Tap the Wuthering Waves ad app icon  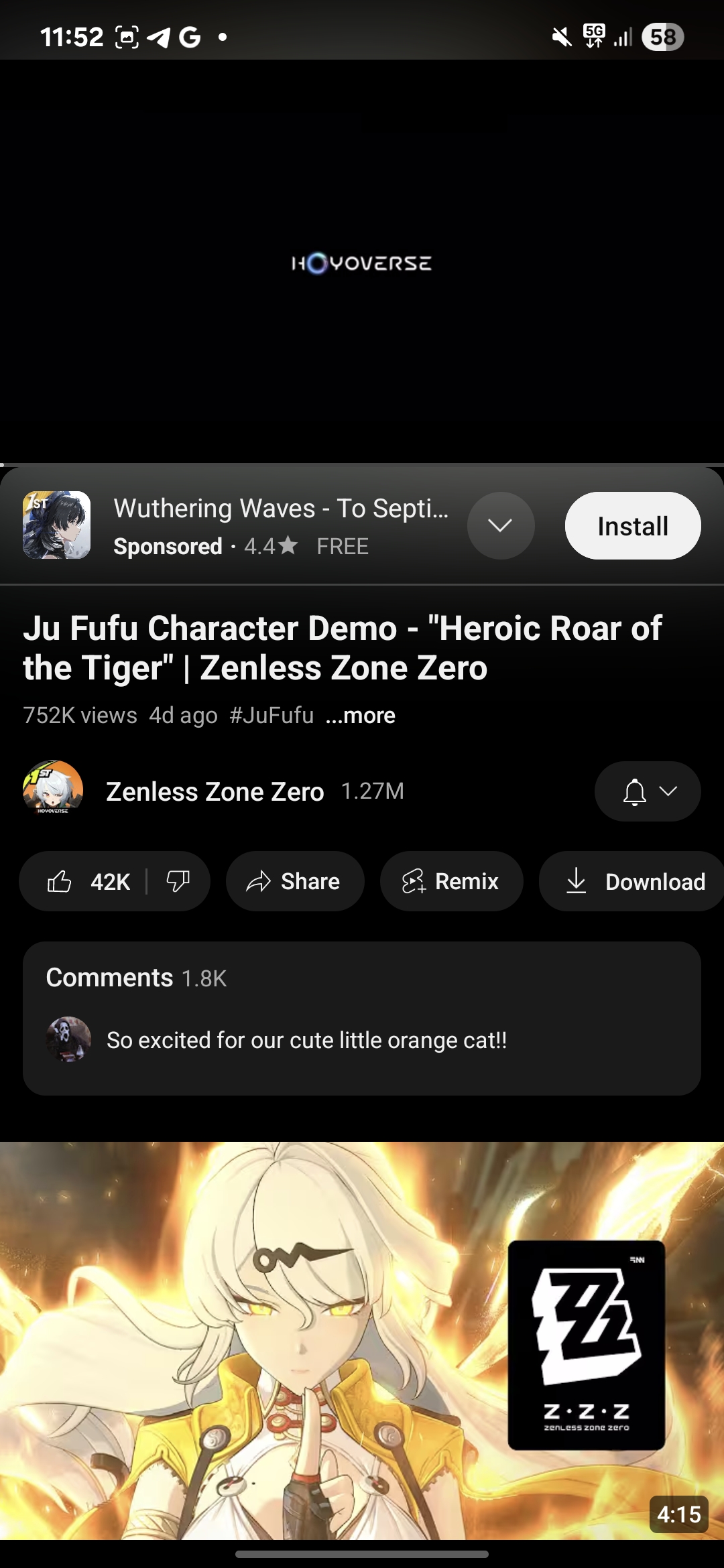pyautogui.click(x=56, y=525)
